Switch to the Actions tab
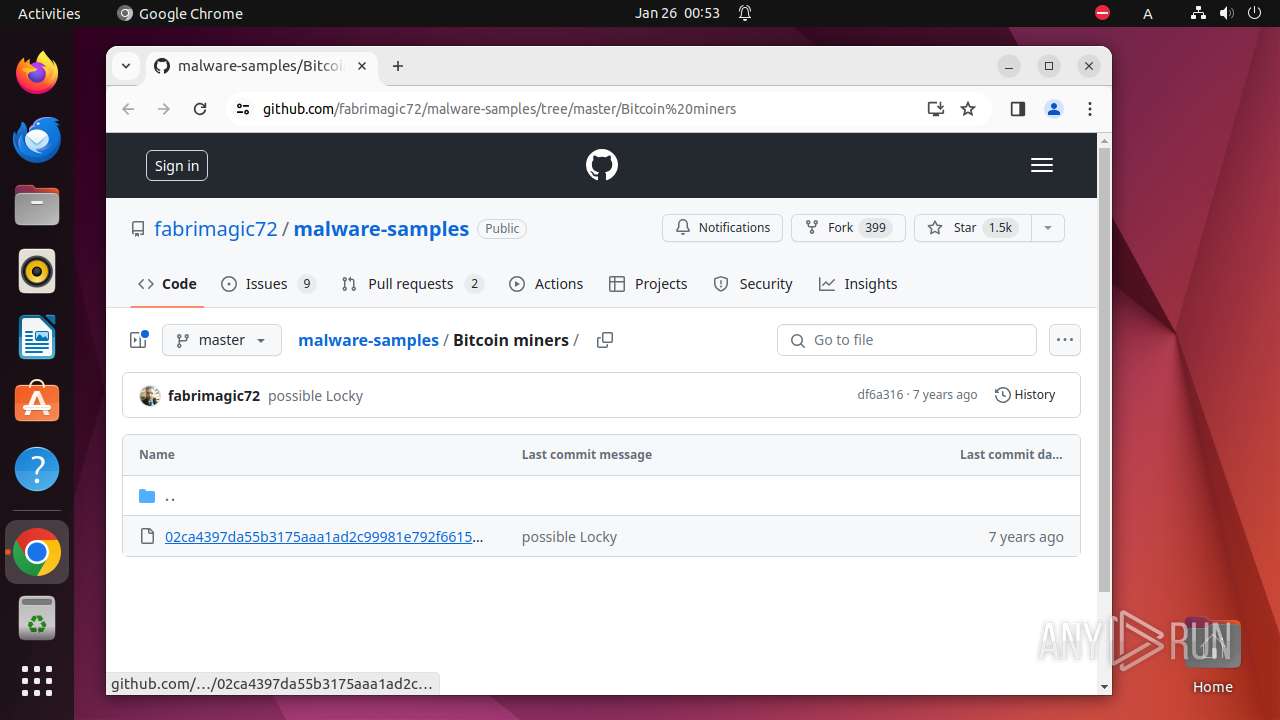Image resolution: width=1280 pixels, height=720 pixels. point(546,284)
